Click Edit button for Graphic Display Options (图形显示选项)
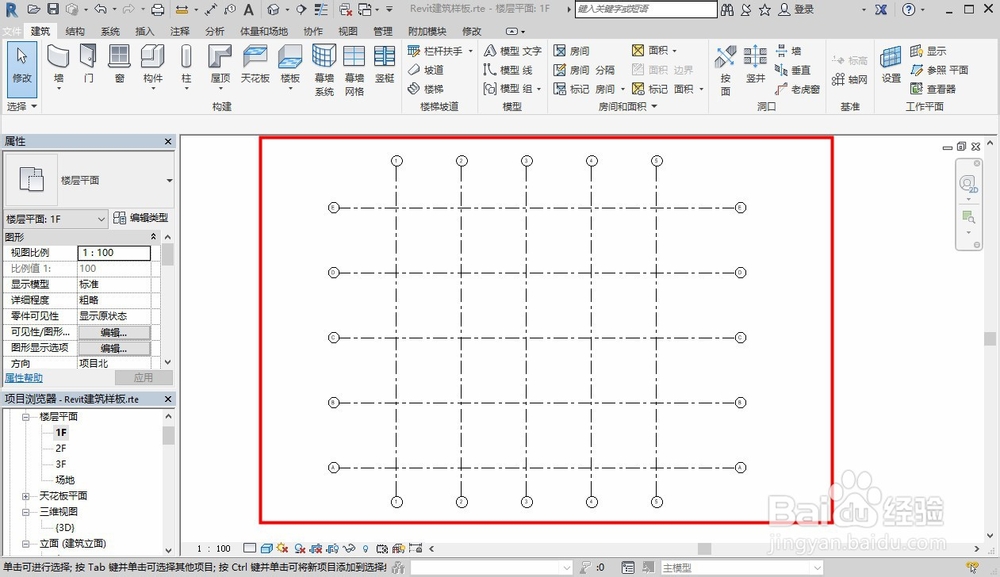The width and height of the screenshot is (1000, 577). coord(114,348)
